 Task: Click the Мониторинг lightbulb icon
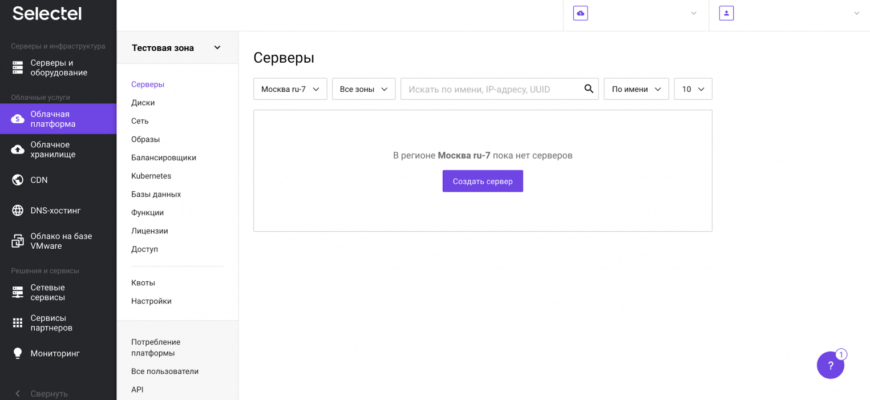click(18, 353)
